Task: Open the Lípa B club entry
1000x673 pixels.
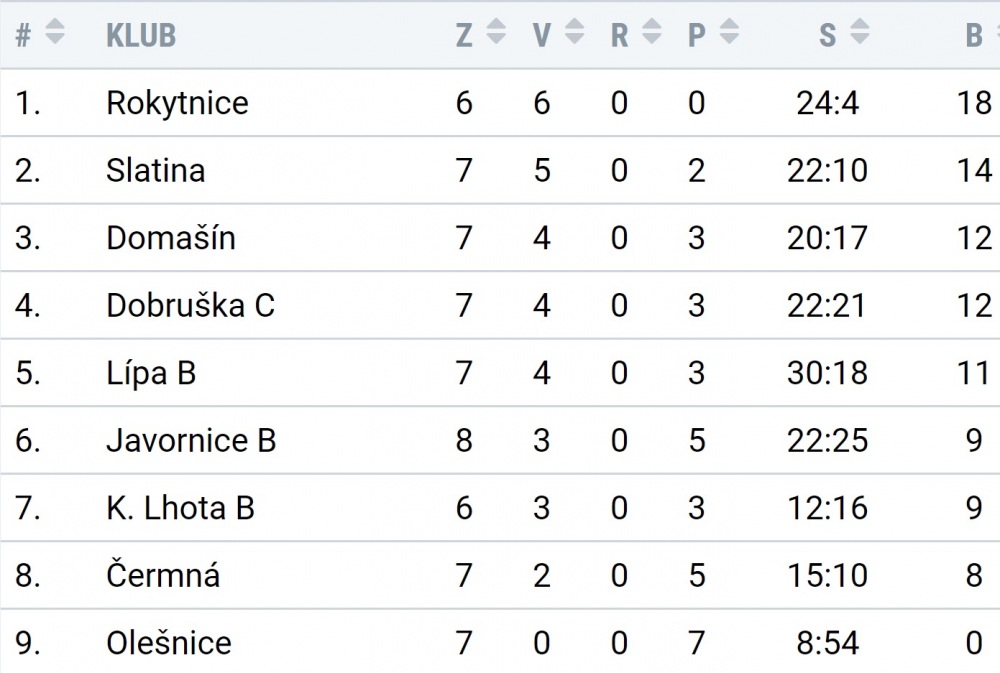Action: pyautogui.click(x=151, y=373)
